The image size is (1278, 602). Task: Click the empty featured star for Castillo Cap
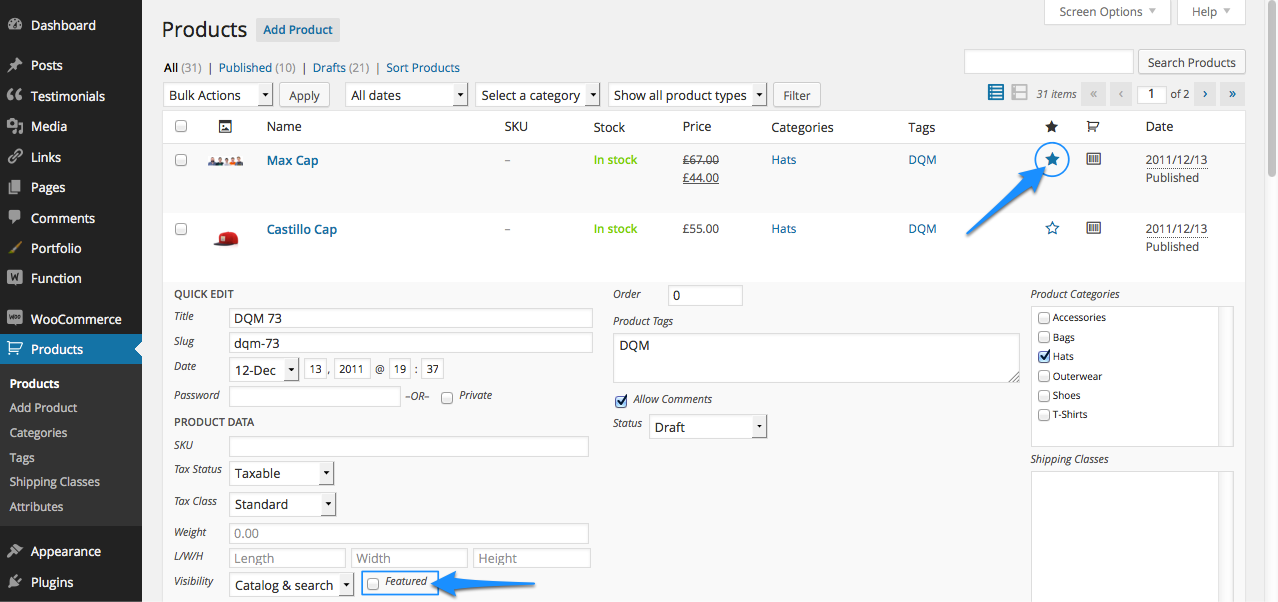pyautogui.click(x=1051, y=229)
